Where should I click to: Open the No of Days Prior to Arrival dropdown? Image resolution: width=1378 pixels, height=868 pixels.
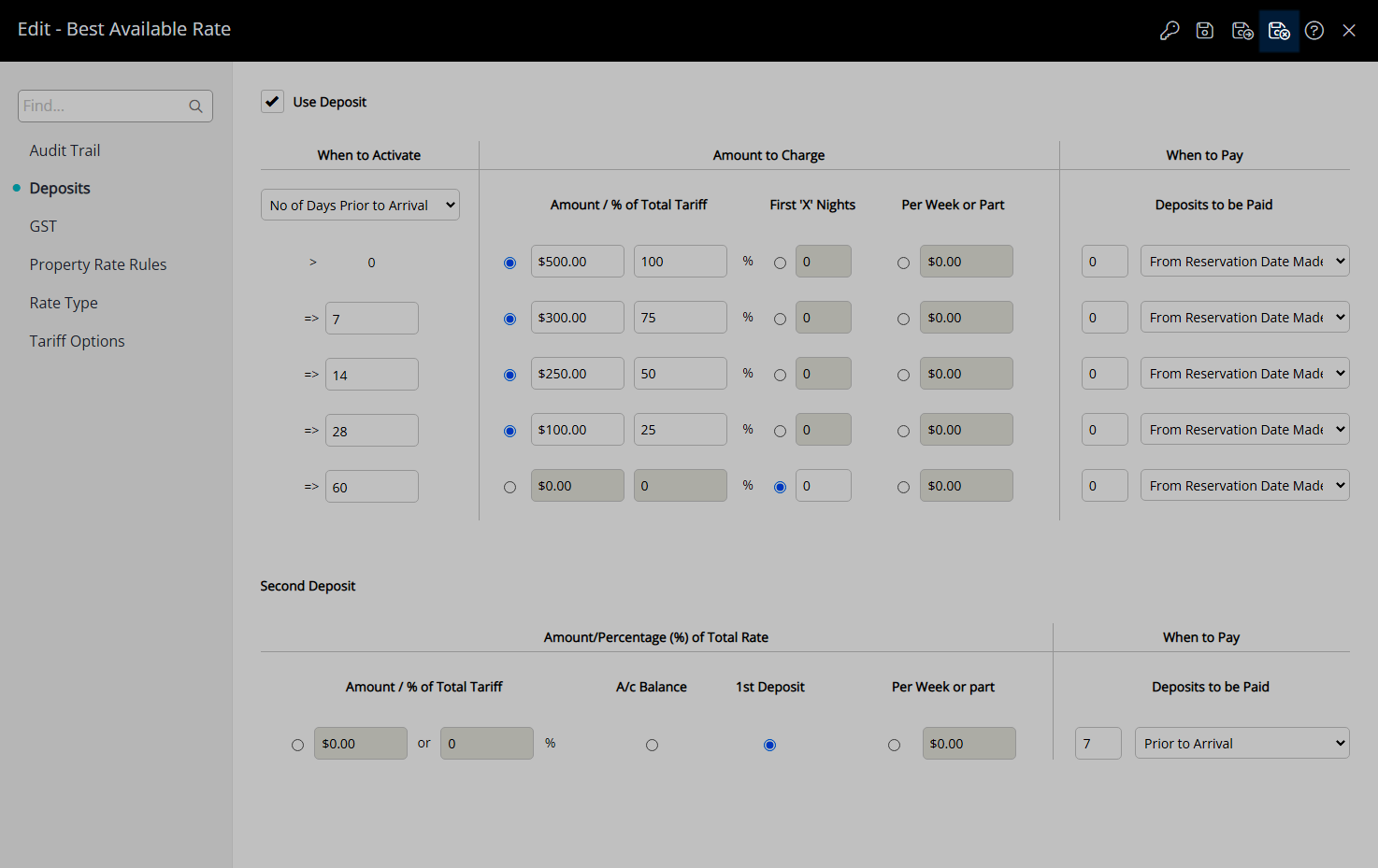pos(360,205)
